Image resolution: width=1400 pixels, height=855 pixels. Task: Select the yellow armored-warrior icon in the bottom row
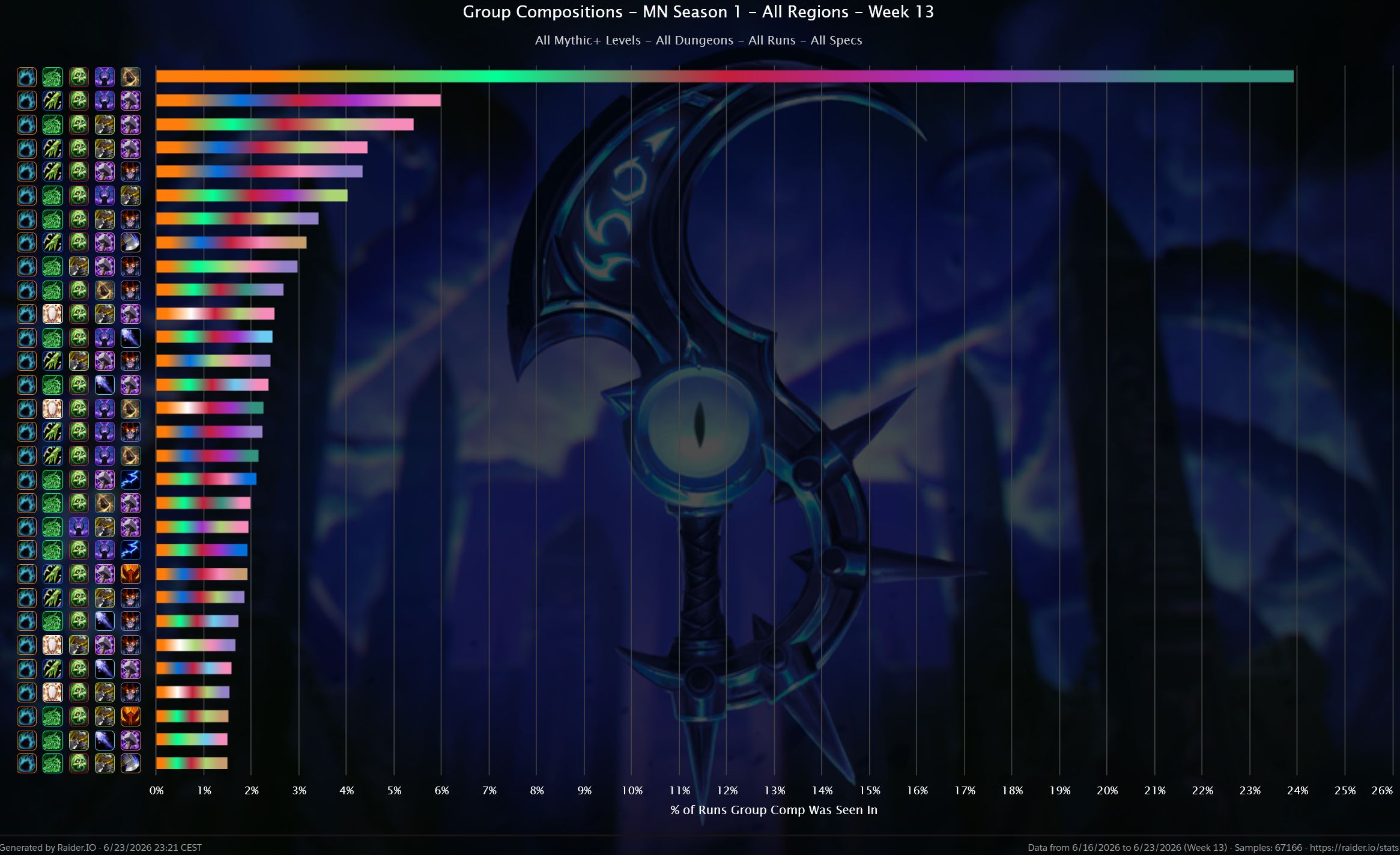[105, 763]
